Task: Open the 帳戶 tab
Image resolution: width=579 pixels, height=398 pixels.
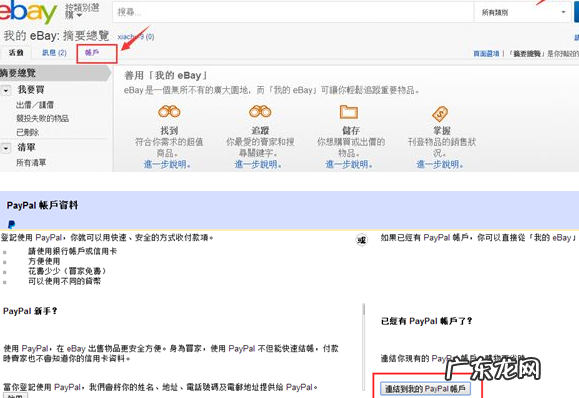Action: (x=92, y=52)
